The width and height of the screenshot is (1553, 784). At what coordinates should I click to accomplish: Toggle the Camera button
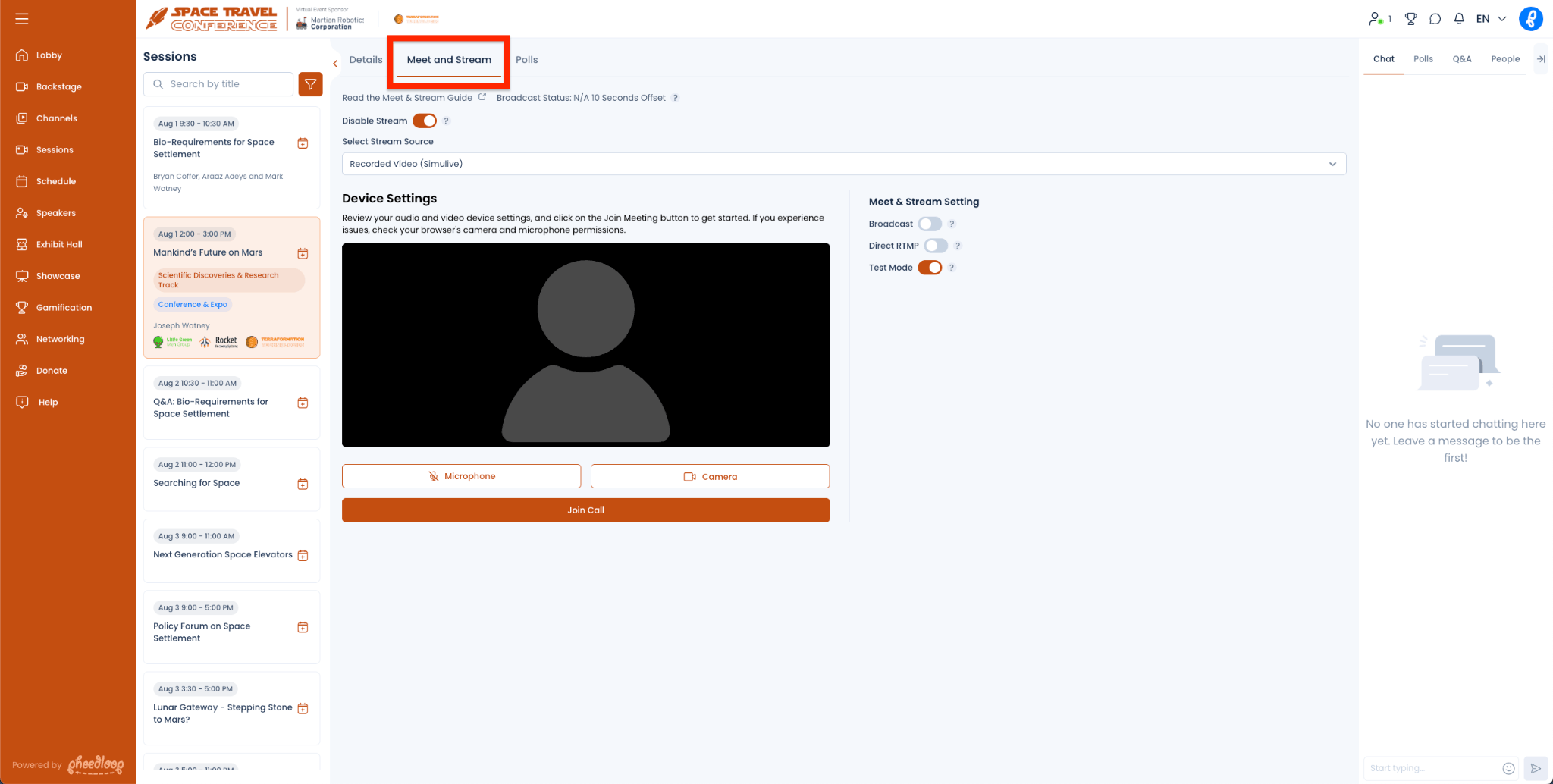[x=710, y=476]
